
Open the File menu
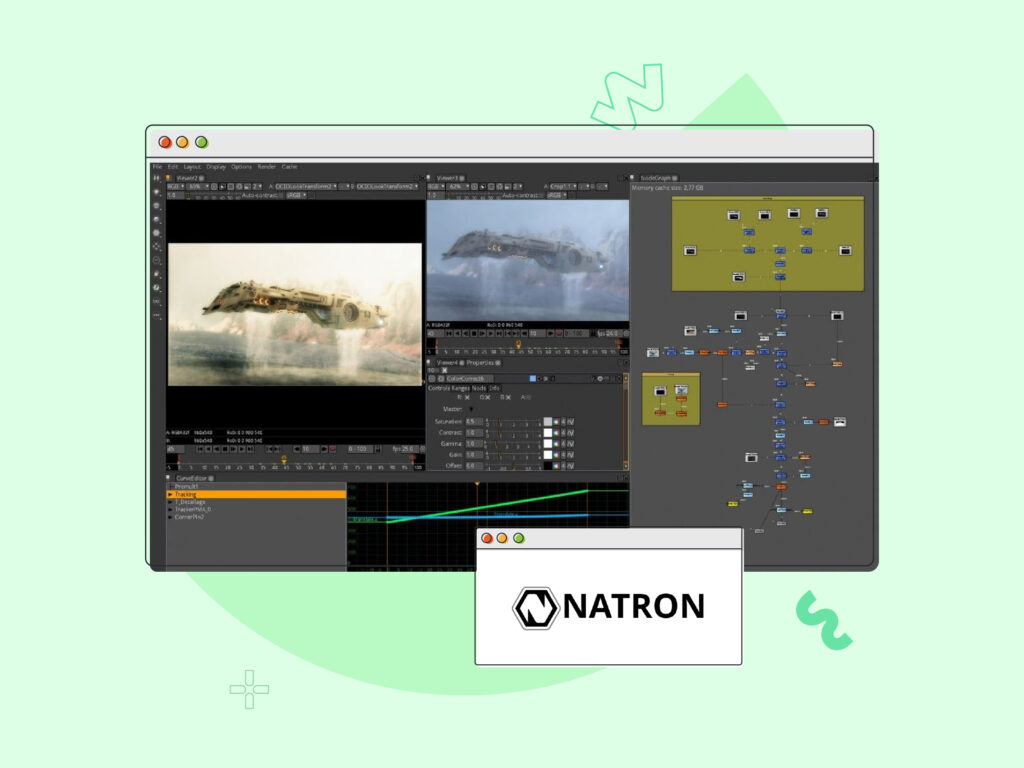point(157,167)
